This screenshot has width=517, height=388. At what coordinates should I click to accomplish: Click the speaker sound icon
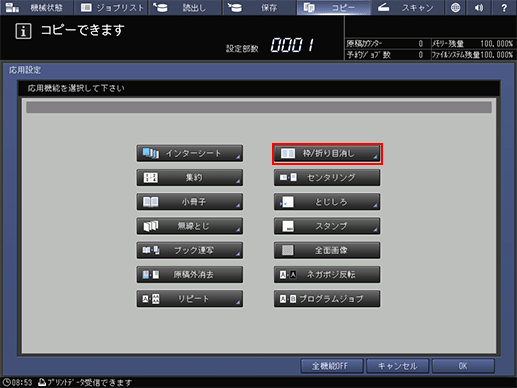479,7
